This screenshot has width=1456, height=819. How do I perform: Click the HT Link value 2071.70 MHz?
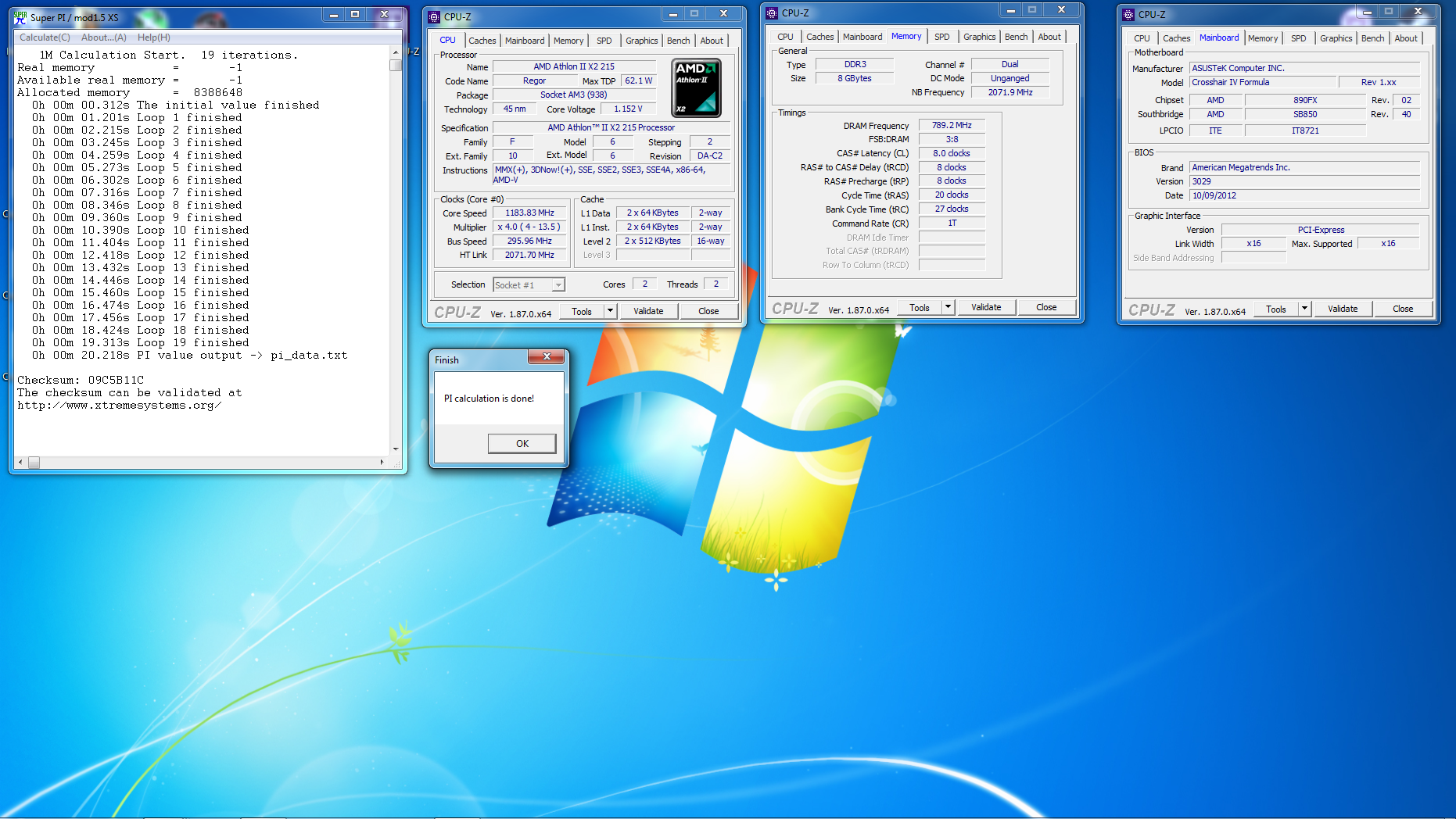tap(529, 255)
